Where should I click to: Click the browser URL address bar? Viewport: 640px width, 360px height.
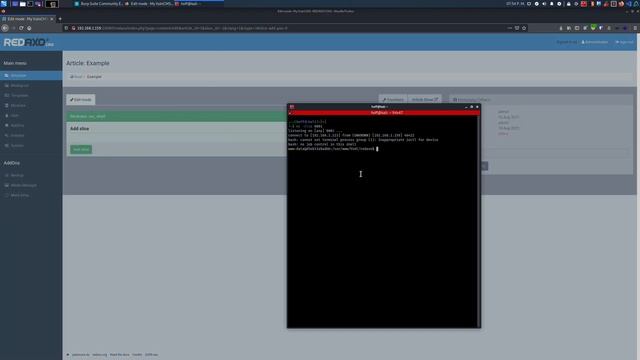[x=286, y=28]
